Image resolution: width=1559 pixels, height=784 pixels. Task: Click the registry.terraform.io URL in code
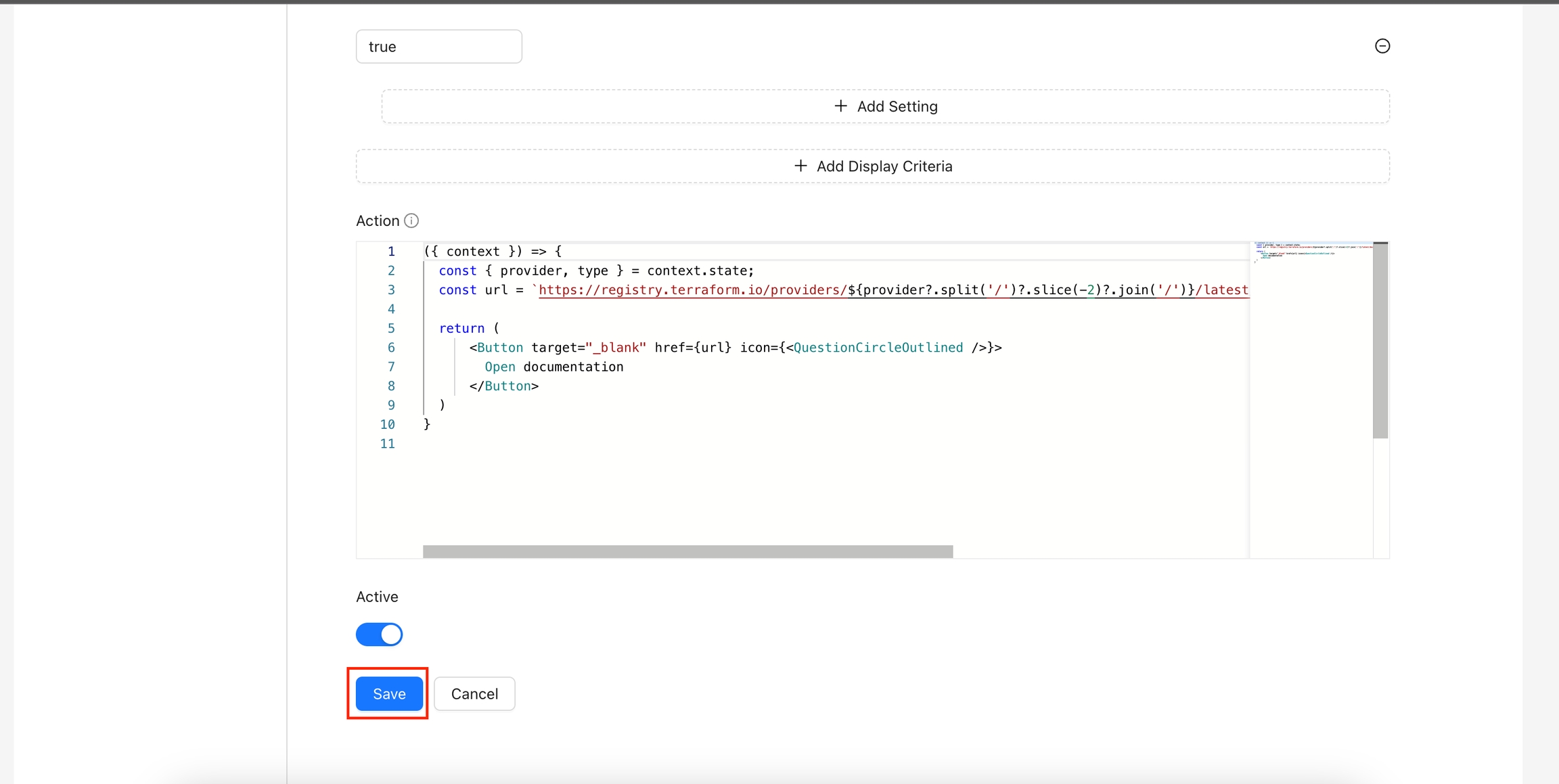692,290
